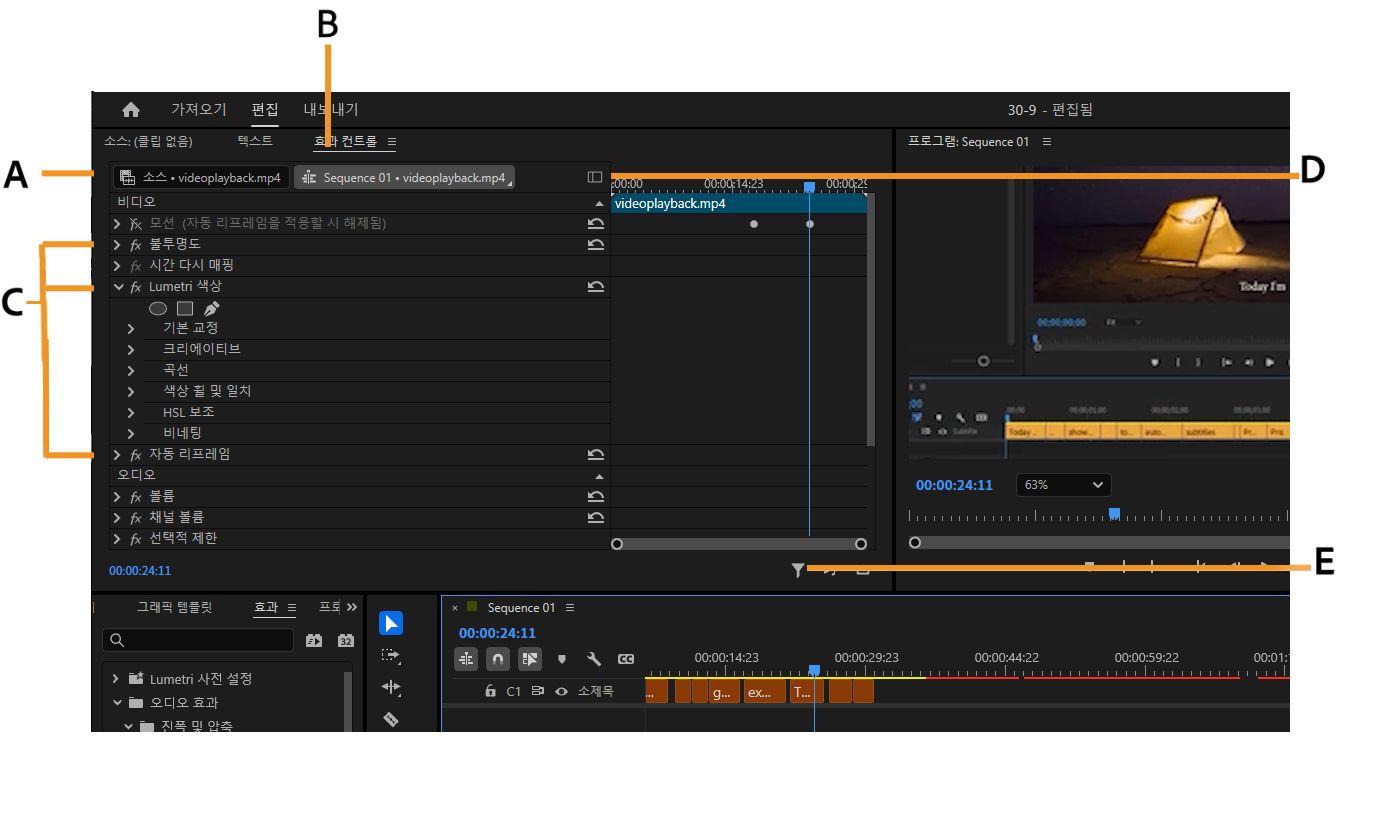
Task: Open the Sequence 01 timeline panel menu
Action: pyautogui.click(x=570, y=608)
